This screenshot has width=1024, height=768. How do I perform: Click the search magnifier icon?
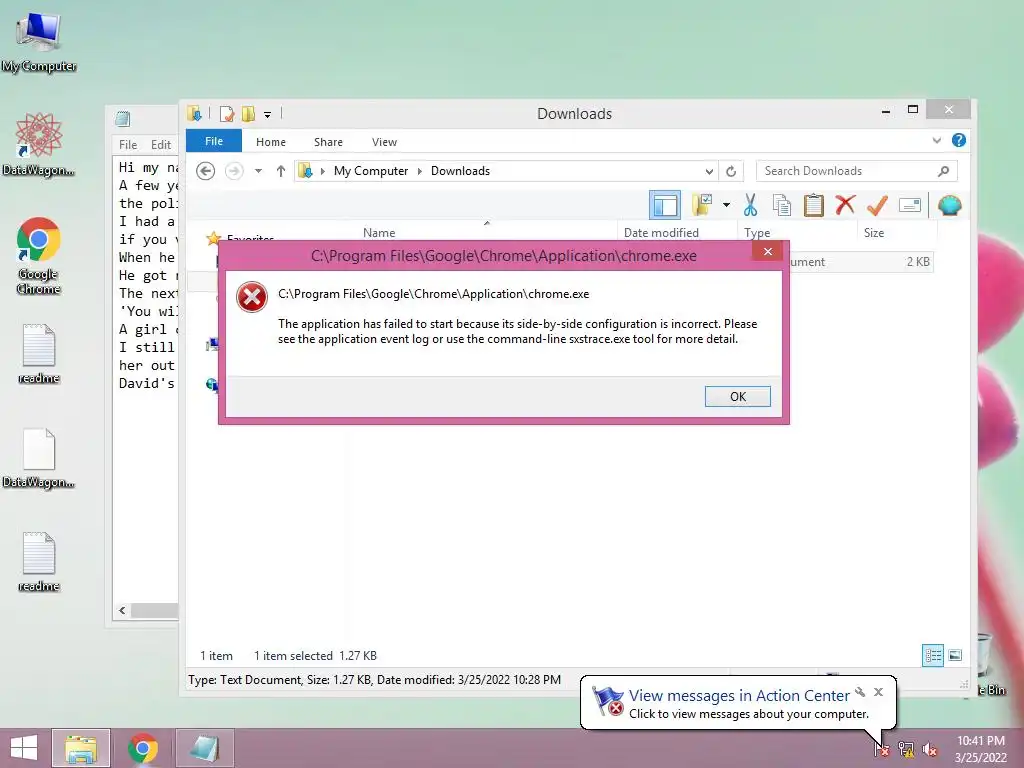coord(943,171)
